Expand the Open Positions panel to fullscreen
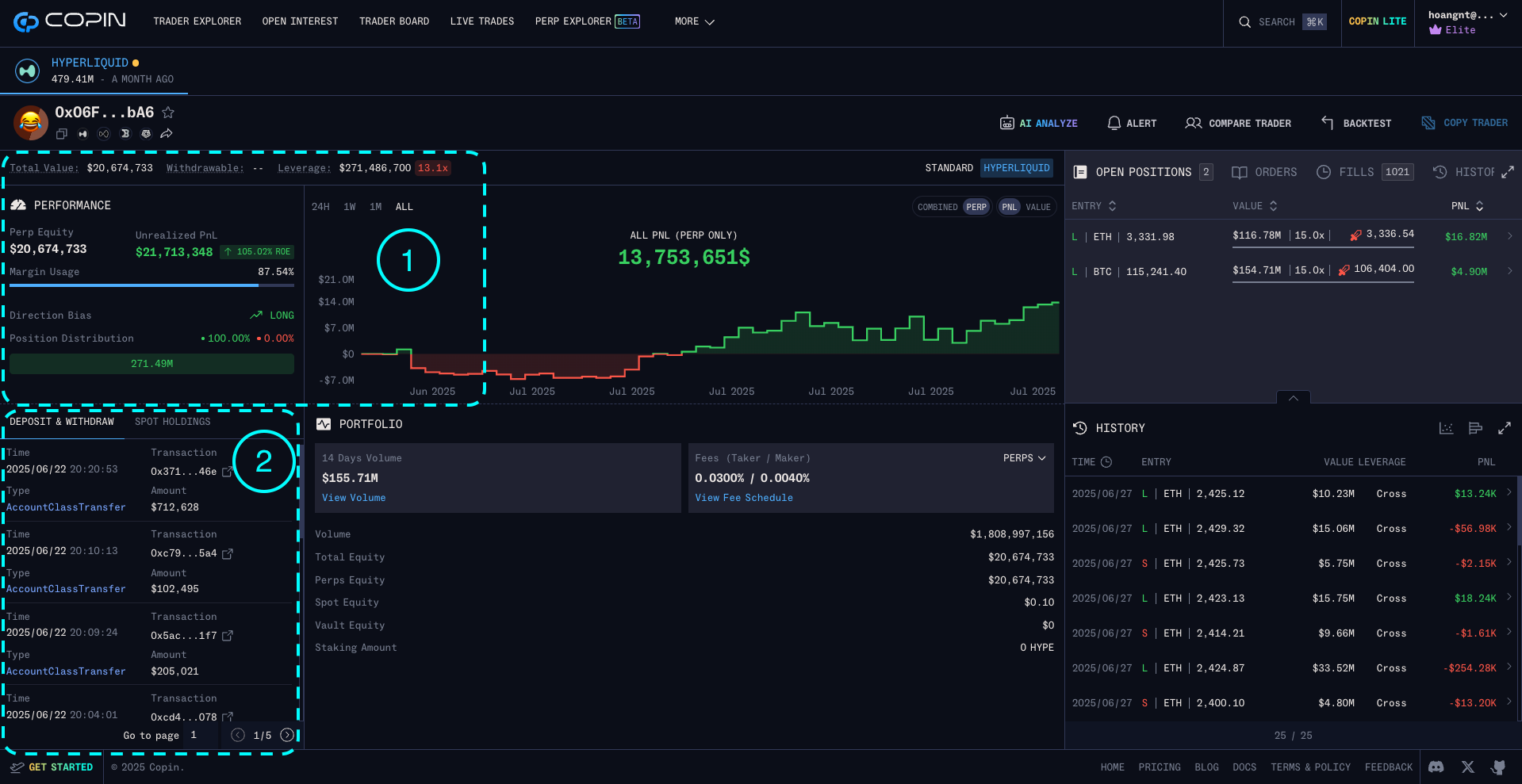The image size is (1522, 784). point(1508,172)
